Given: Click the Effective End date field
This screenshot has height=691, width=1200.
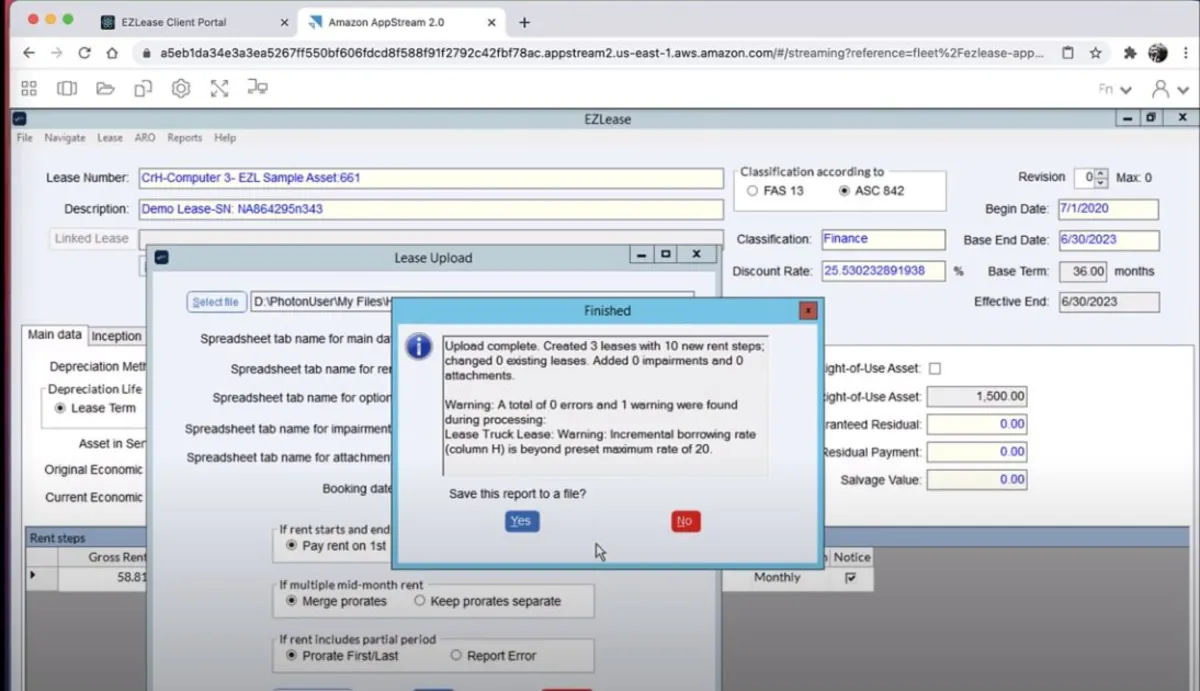Looking at the screenshot, I should click(x=1109, y=302).
